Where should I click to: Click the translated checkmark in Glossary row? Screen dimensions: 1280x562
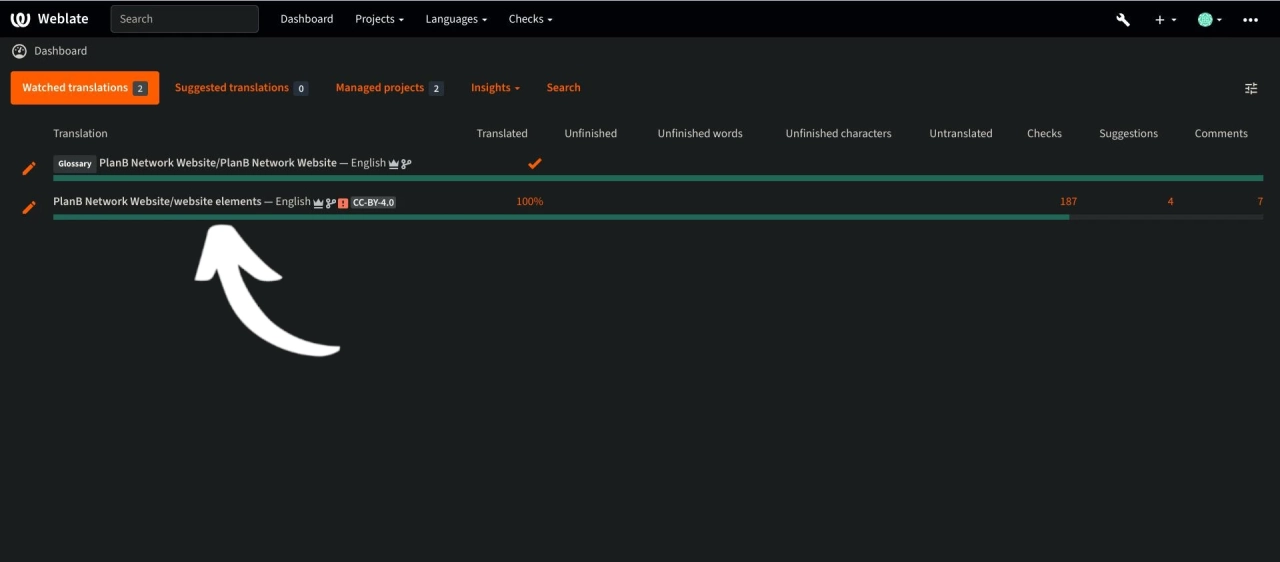pyautogui.click(x=535, y=163)
